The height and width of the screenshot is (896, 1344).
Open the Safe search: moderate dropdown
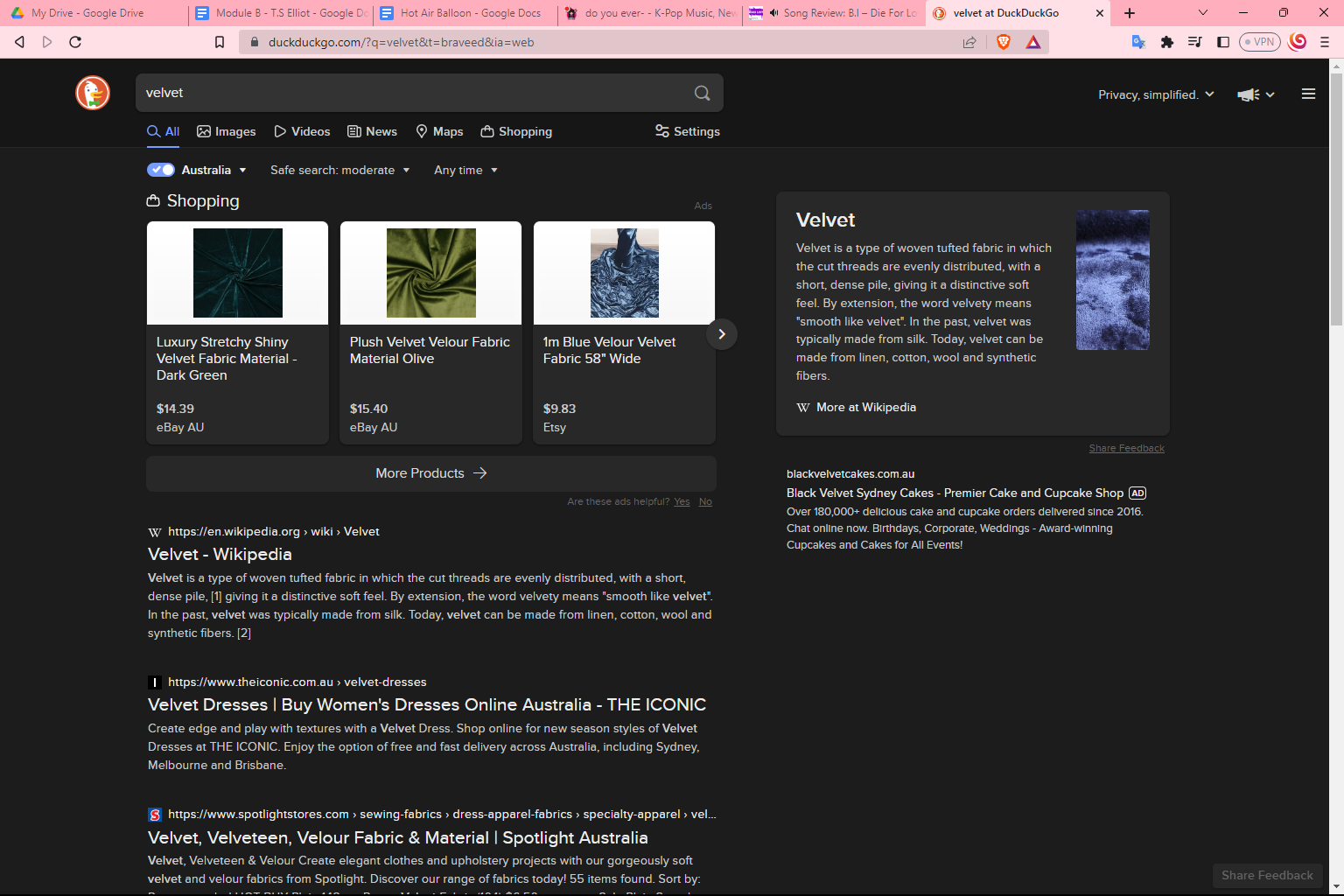(x=340, y=170)
